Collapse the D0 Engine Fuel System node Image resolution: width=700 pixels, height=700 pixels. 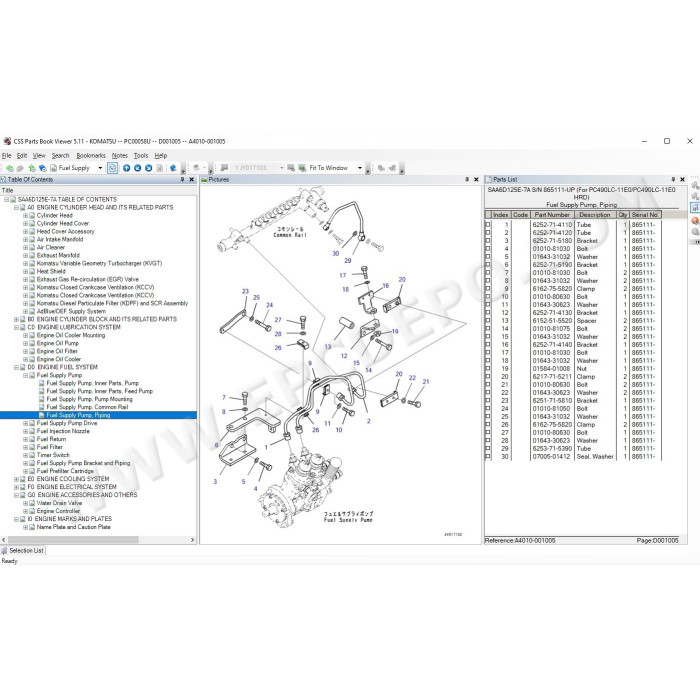coord(16,367)
